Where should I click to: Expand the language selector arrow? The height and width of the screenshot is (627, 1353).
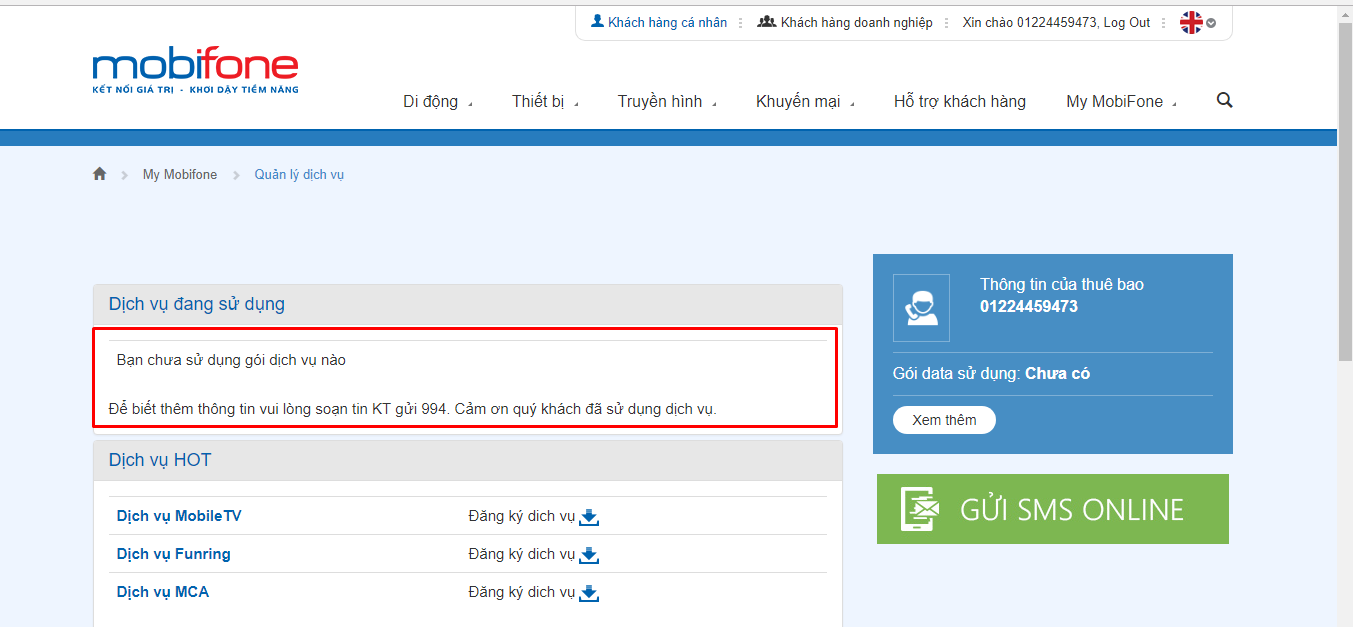click(x=1211, y=23)
